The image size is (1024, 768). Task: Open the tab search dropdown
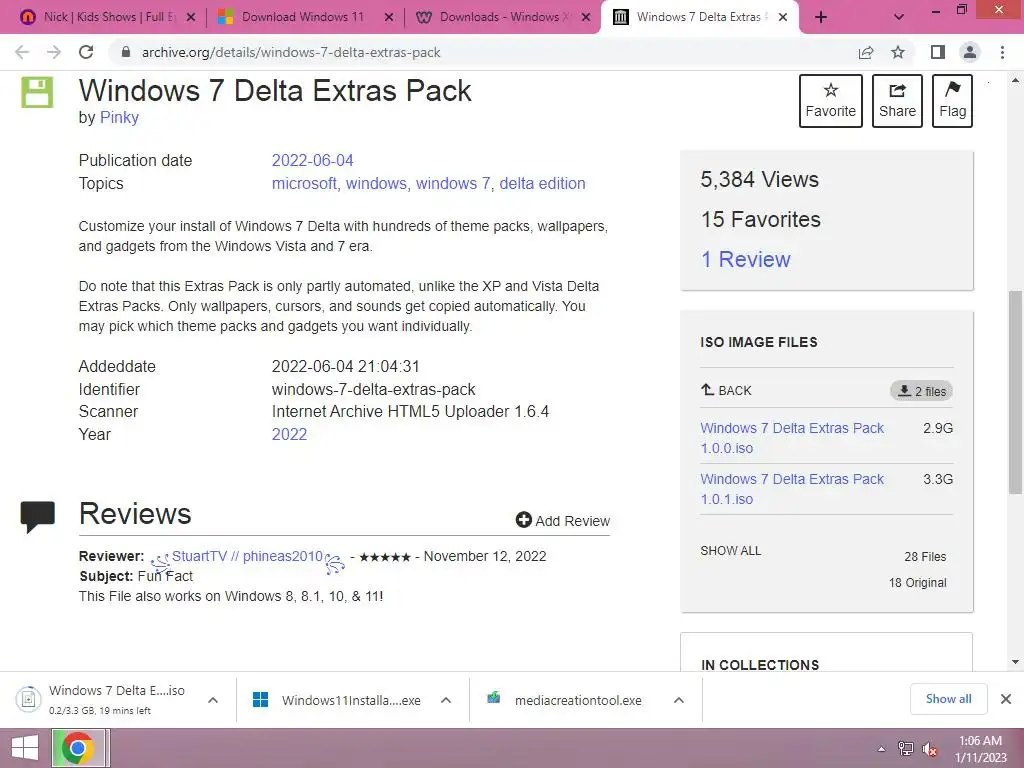(899, 17)
